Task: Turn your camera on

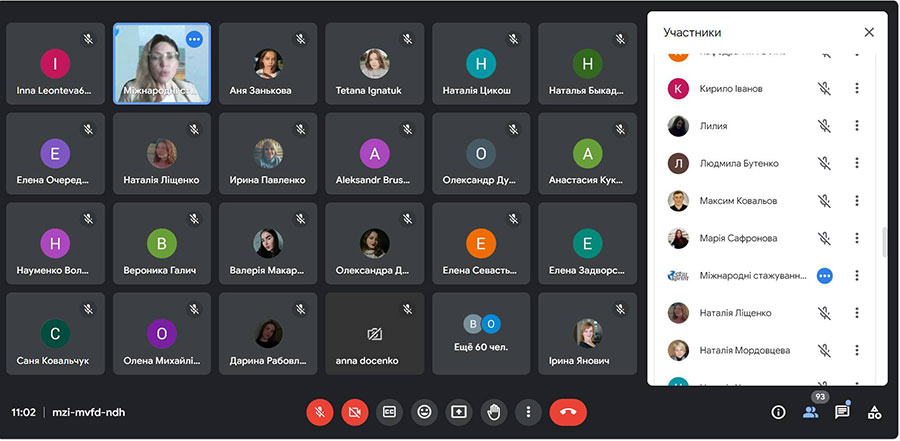Action: [x=354, y=412]
